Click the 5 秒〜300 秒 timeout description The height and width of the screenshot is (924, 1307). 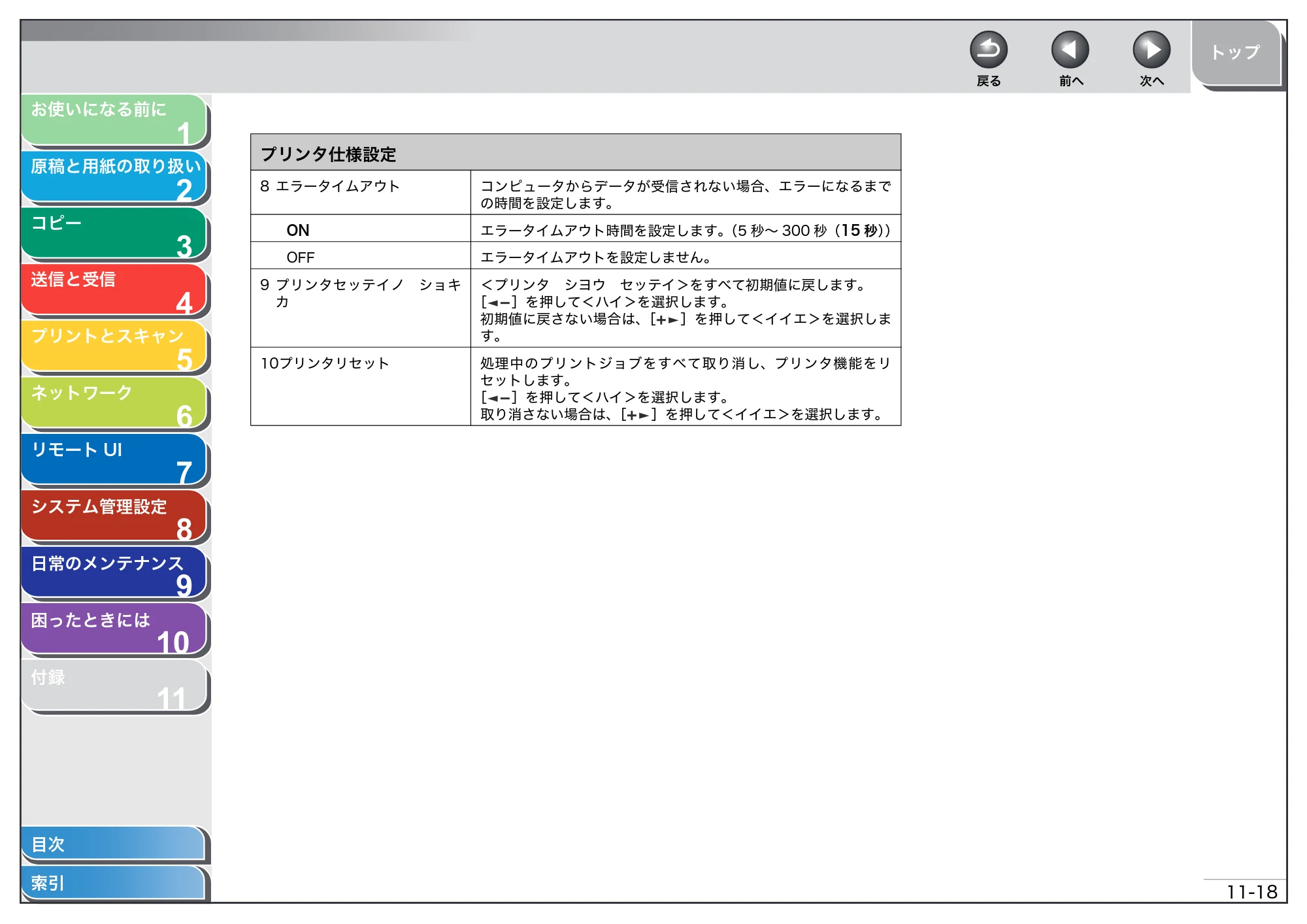point(686,230)
